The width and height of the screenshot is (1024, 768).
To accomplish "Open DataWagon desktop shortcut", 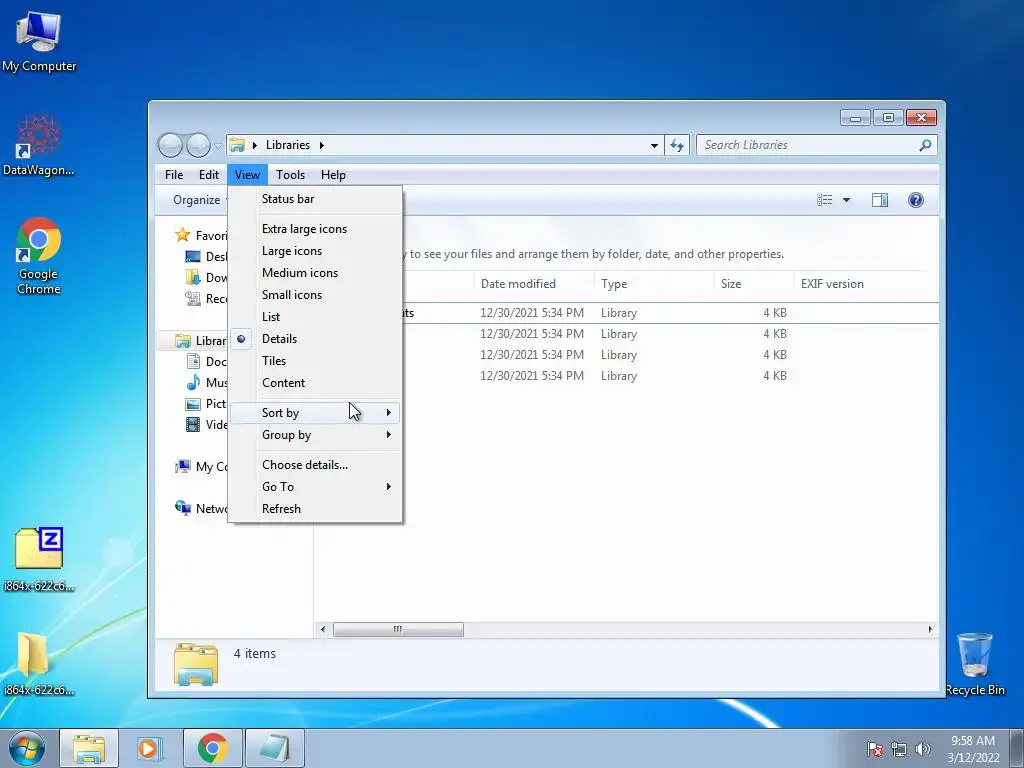I will point(39,146).
